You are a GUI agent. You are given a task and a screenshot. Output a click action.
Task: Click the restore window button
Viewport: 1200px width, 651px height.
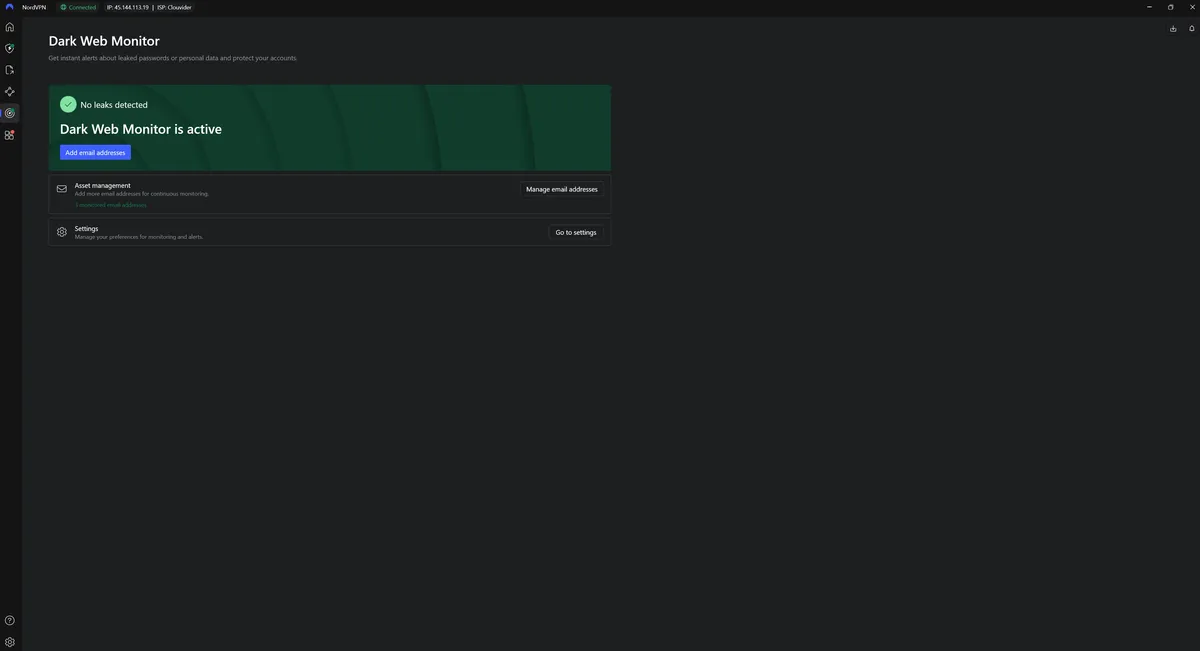pos(1170,7)
